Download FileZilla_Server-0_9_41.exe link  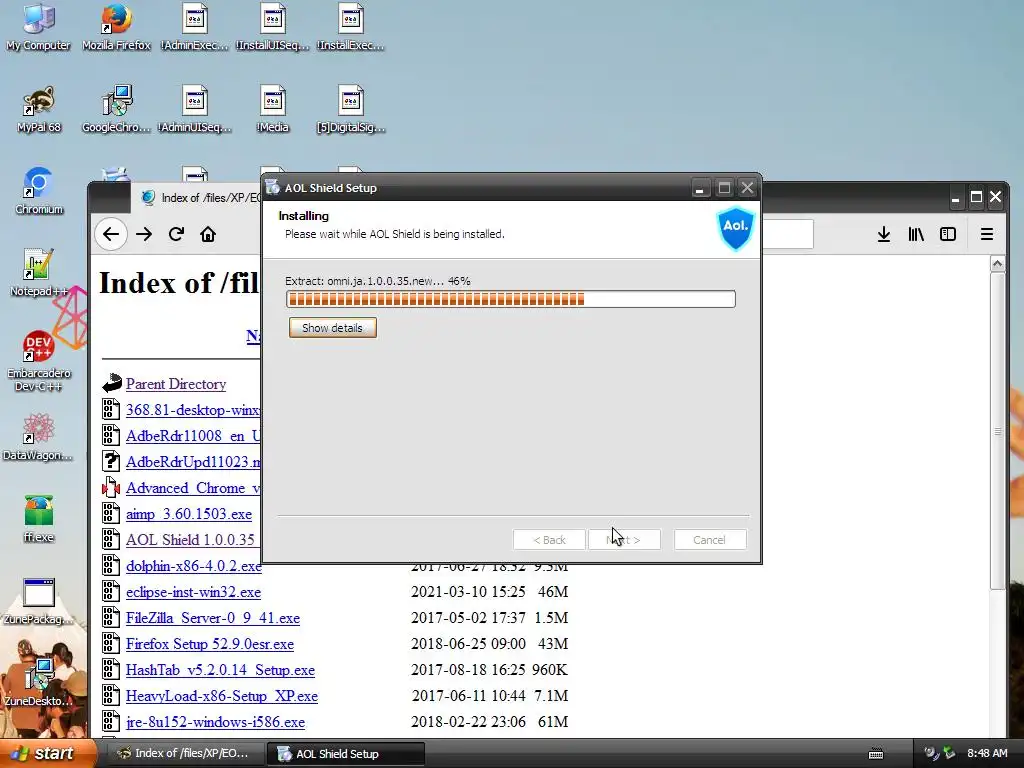click(213, 618)
